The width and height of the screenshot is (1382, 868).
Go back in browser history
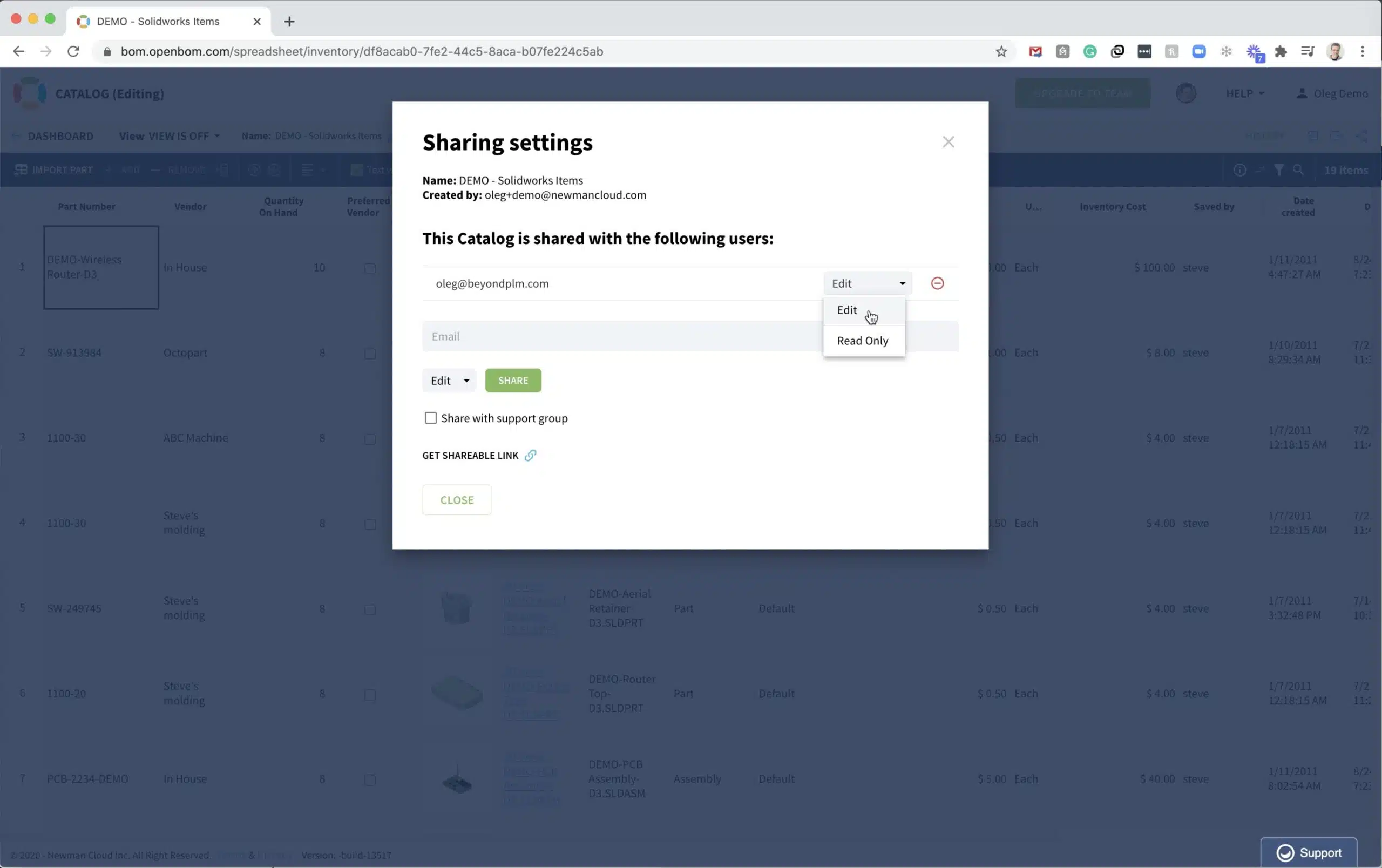coord(18,52)
